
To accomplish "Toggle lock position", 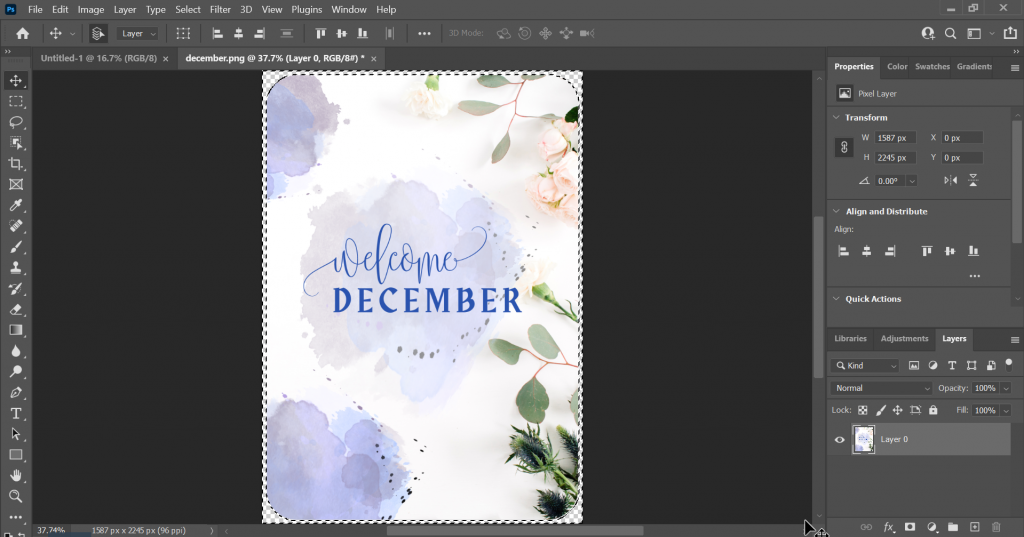I will pos(898,410).
